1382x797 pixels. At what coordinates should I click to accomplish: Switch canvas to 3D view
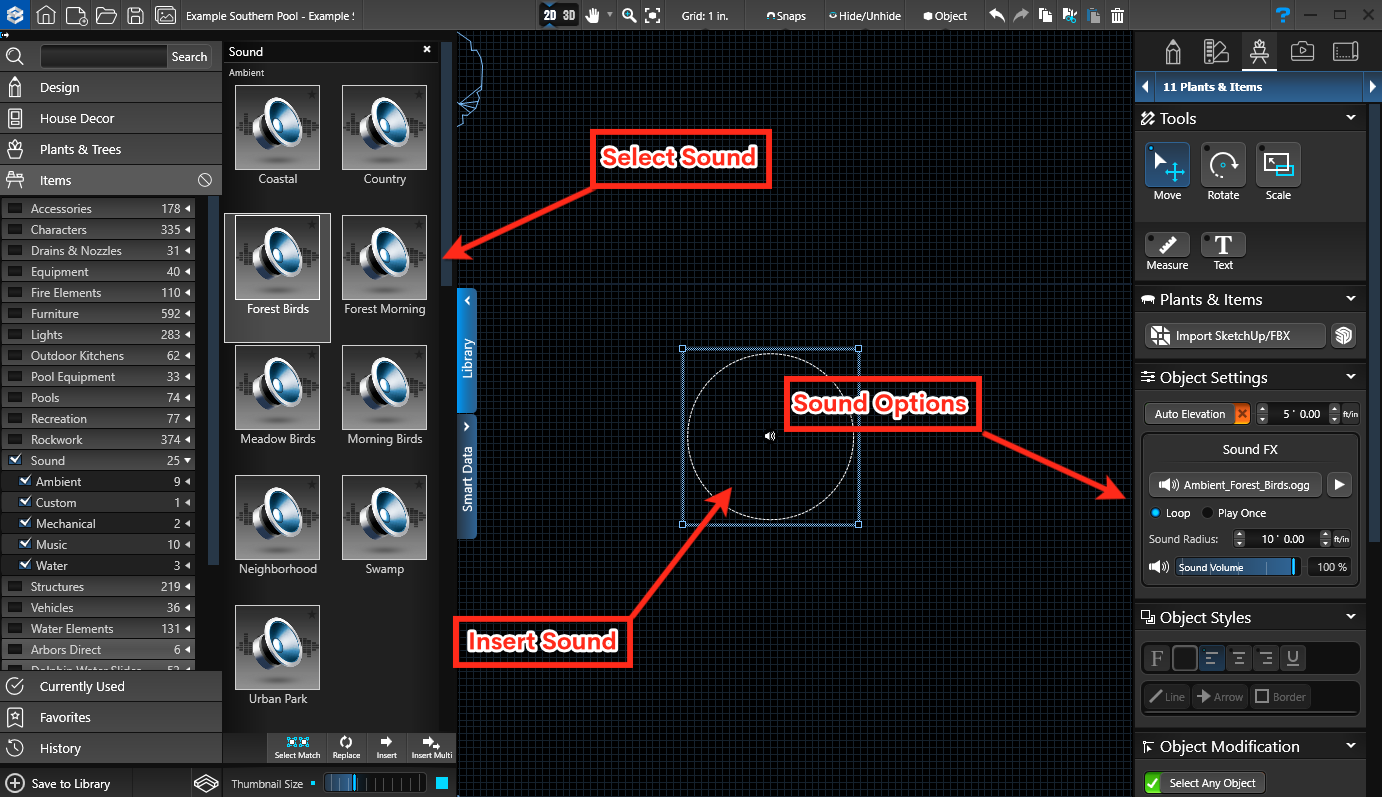(x=570, y=15)
